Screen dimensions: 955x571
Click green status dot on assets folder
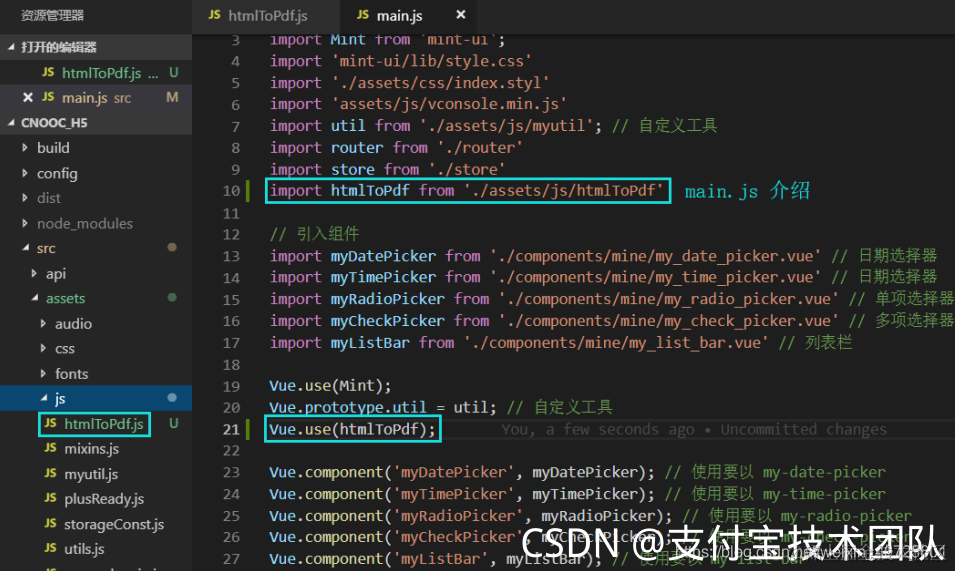tap(172, 298)
